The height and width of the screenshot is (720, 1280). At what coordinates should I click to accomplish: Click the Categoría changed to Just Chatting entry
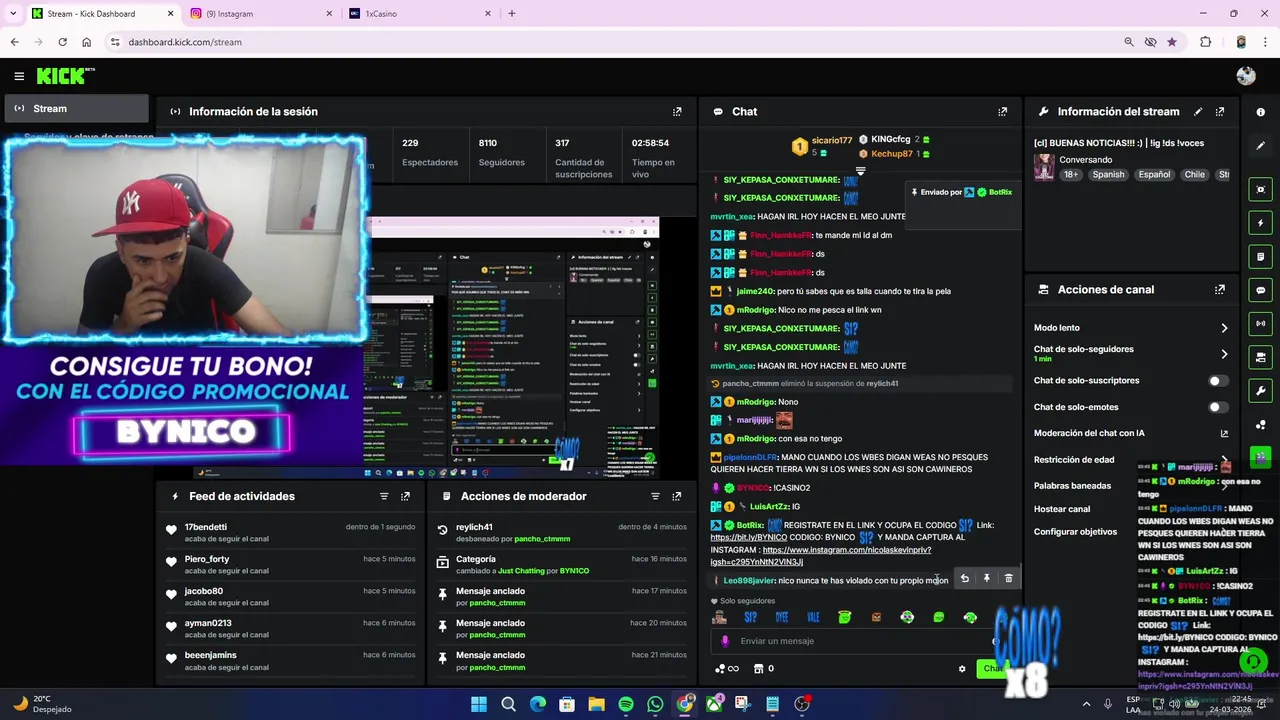[x=563, y=565]
